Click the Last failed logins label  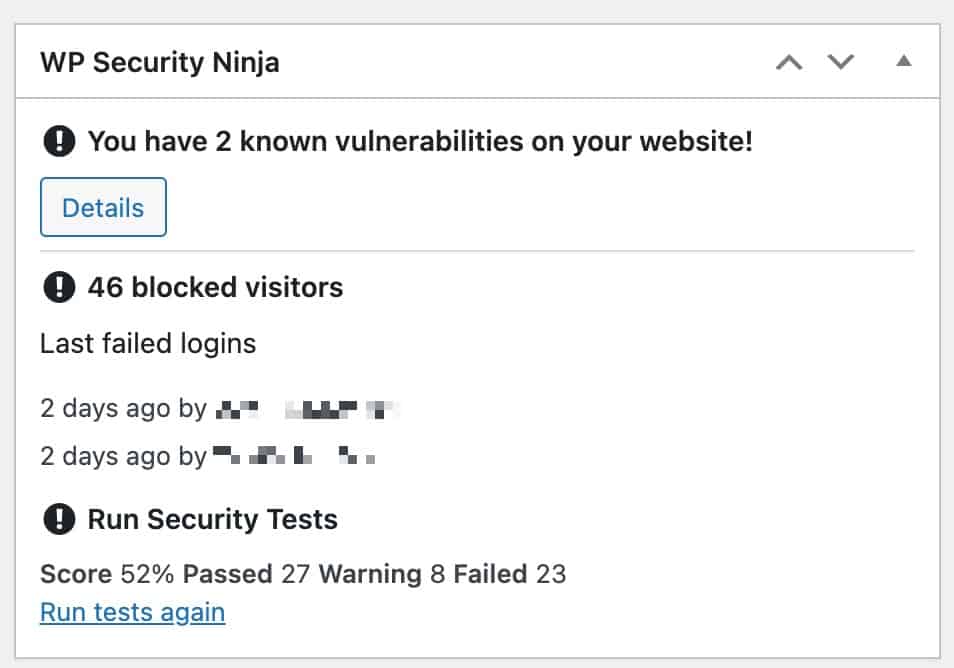tap(148, 344)
